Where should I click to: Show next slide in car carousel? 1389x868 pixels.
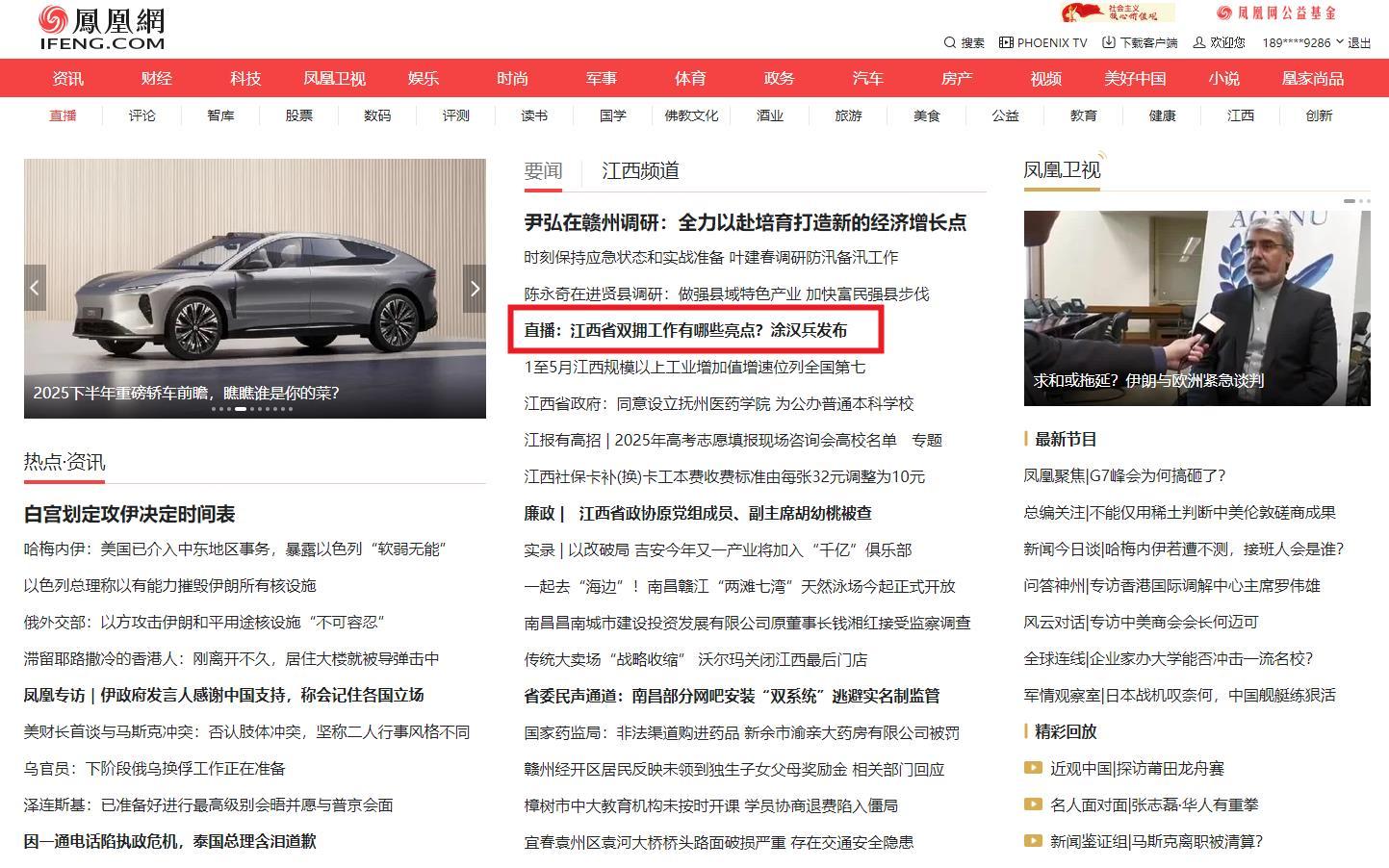pos(475,288)
